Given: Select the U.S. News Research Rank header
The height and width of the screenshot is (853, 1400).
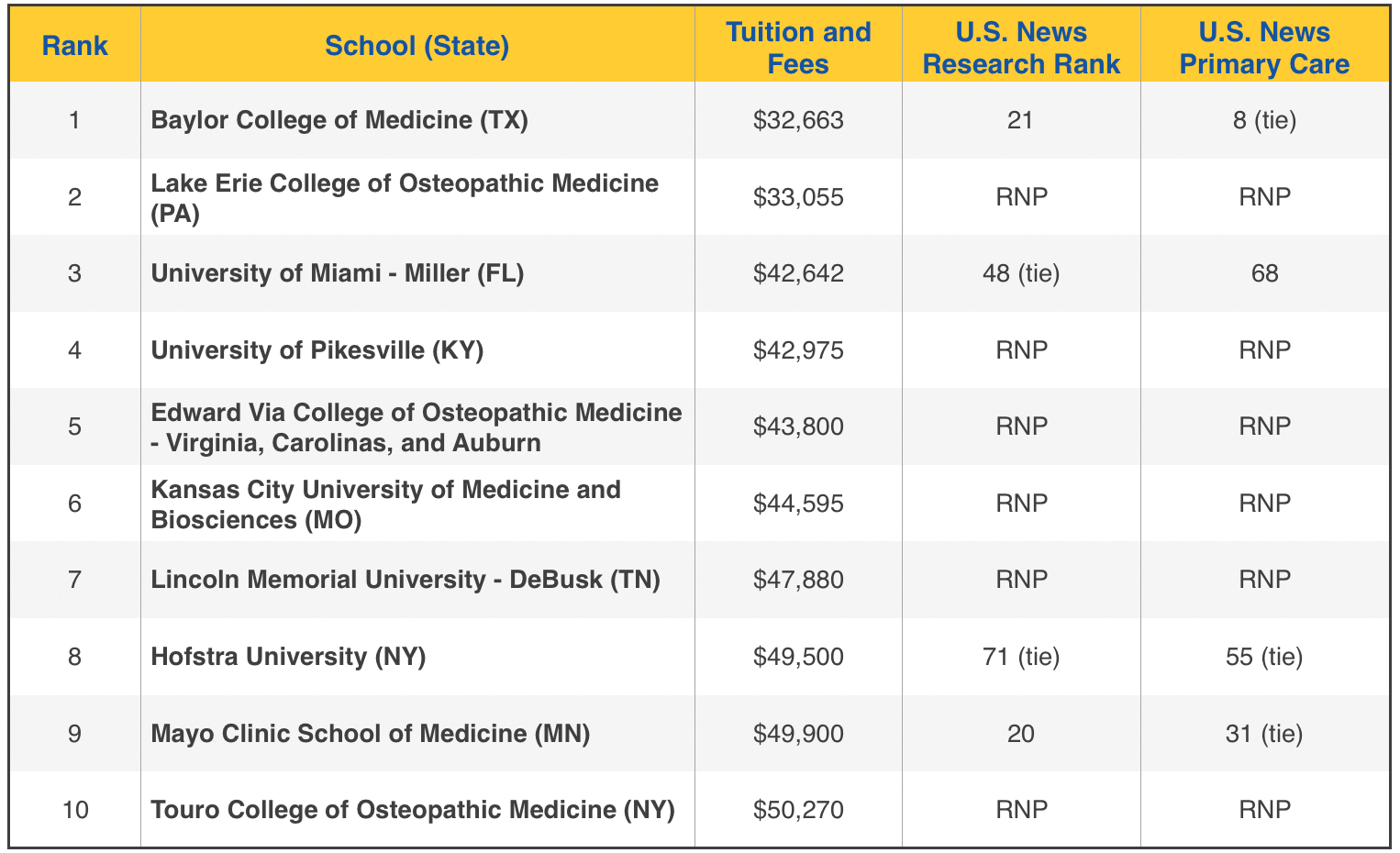Looking at the screenshot, I should (x=1021, y=48).
